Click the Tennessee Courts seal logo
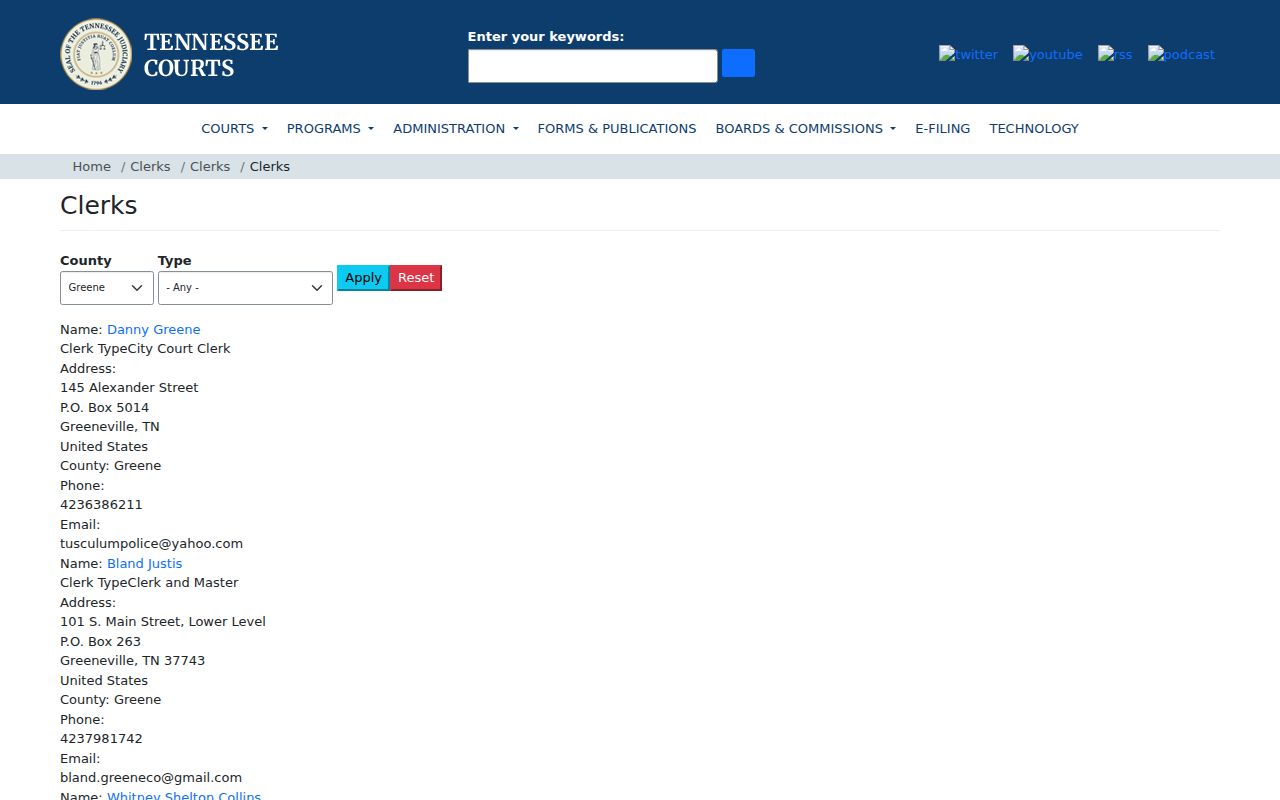 [x=96, y=54]
